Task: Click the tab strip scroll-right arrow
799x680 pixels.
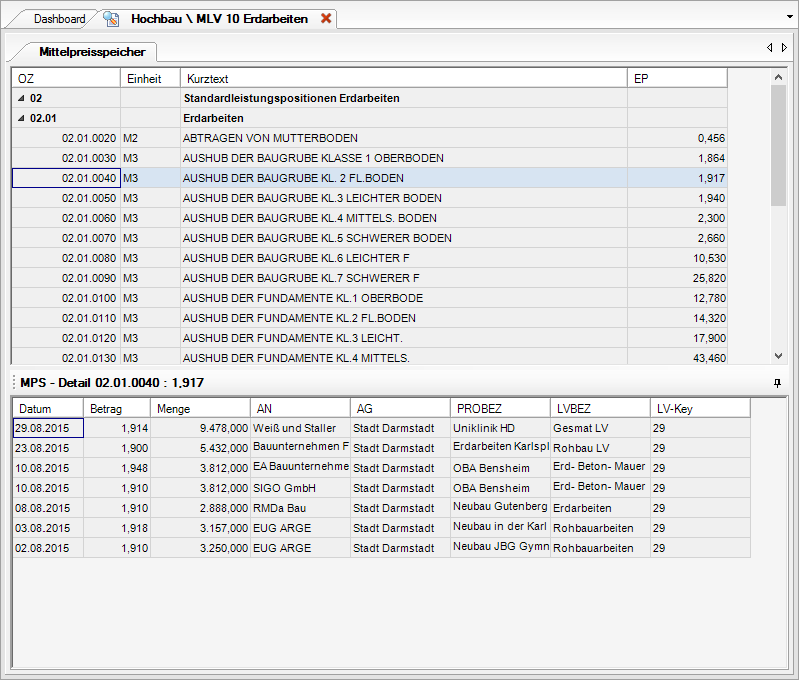Action: (784, 47)
